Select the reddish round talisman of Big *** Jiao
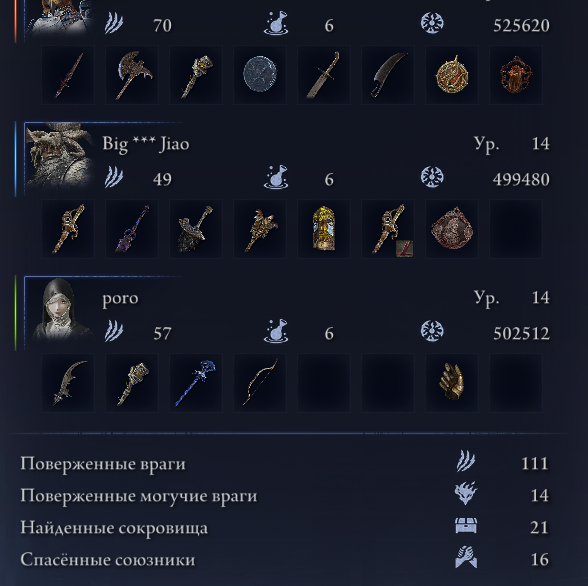The height and width of the screenshot is (586, 588). click(452, 229)
